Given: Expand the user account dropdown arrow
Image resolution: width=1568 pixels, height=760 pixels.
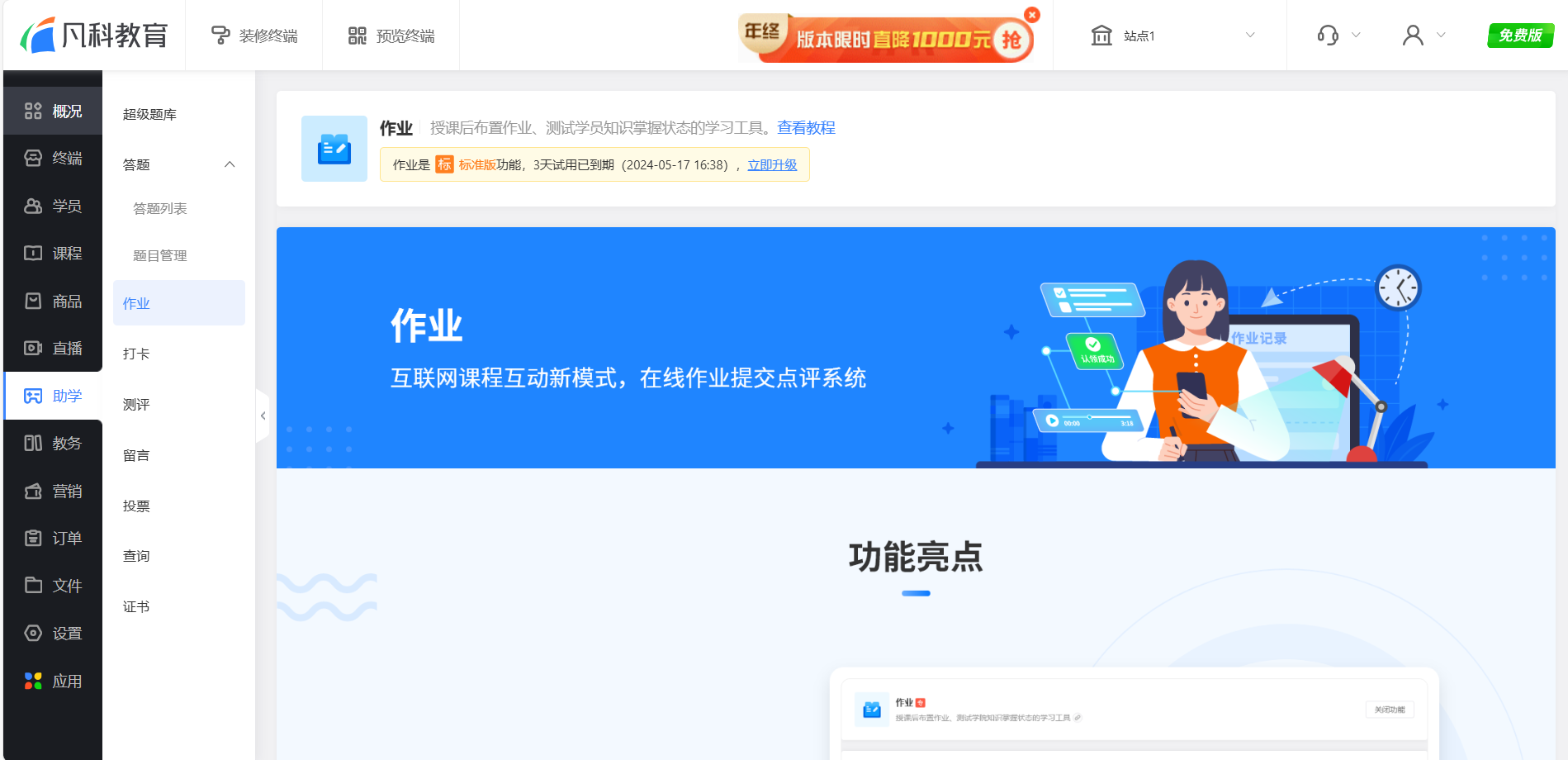Looking at the screenshot, I should click(x=1442, y=36).
